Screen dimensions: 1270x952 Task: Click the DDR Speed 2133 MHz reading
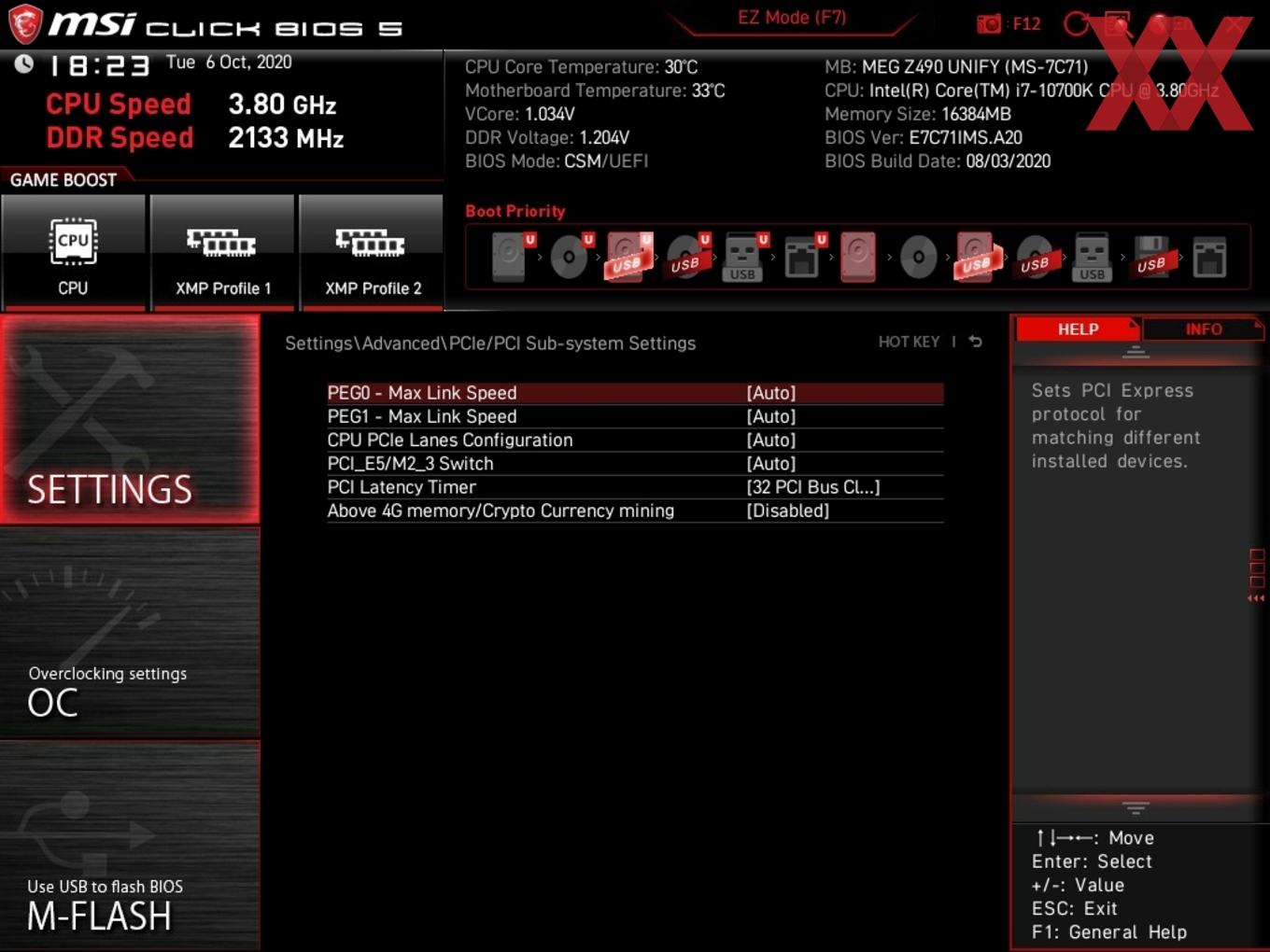click(195, 137)
